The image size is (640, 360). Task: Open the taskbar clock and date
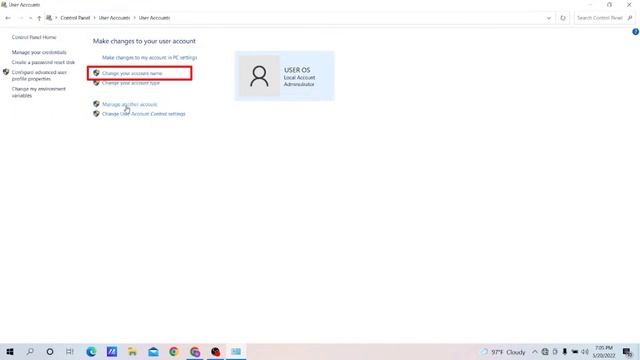point(604,352)
